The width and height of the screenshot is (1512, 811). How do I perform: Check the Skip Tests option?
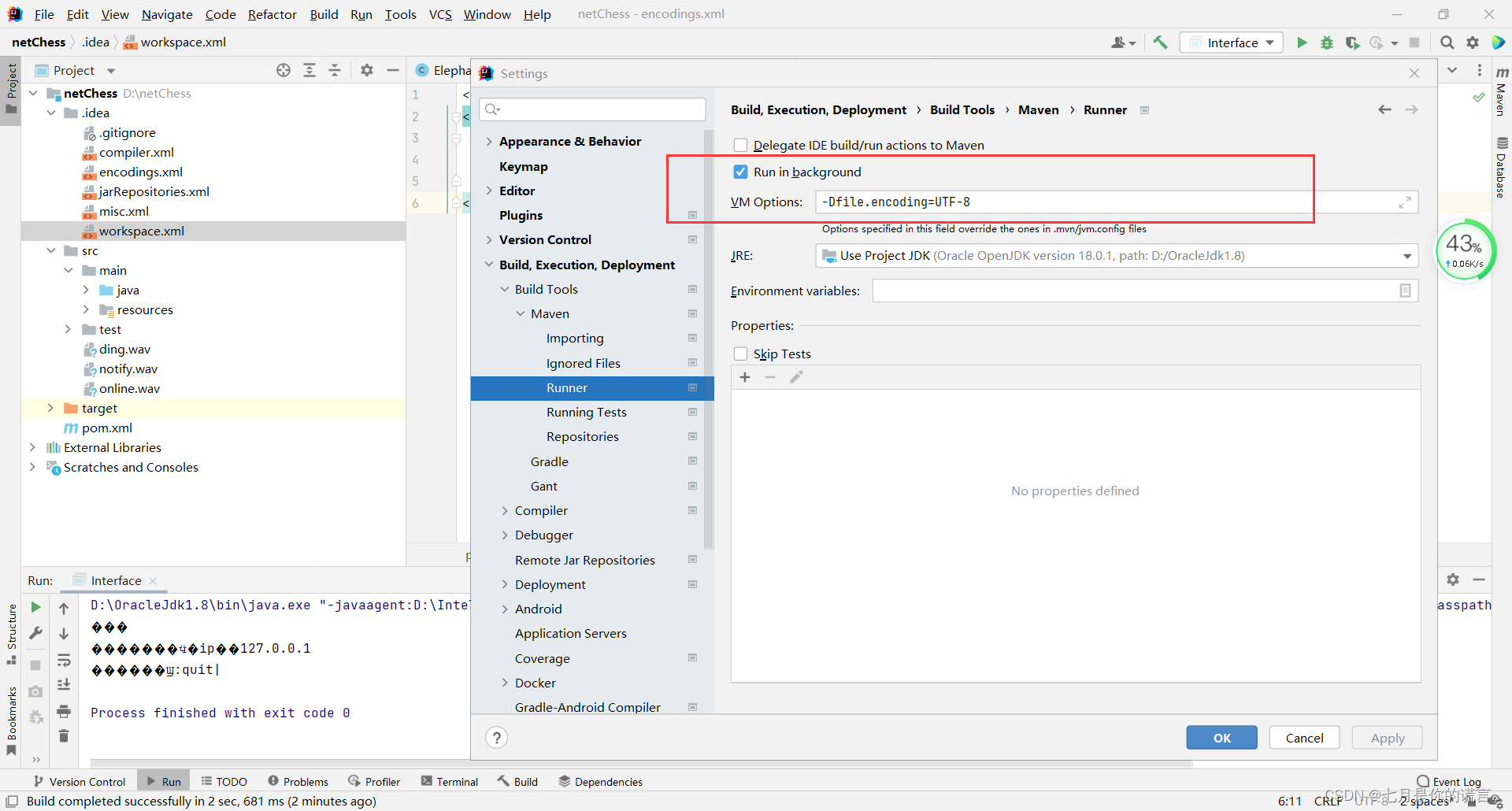point(740,354)
